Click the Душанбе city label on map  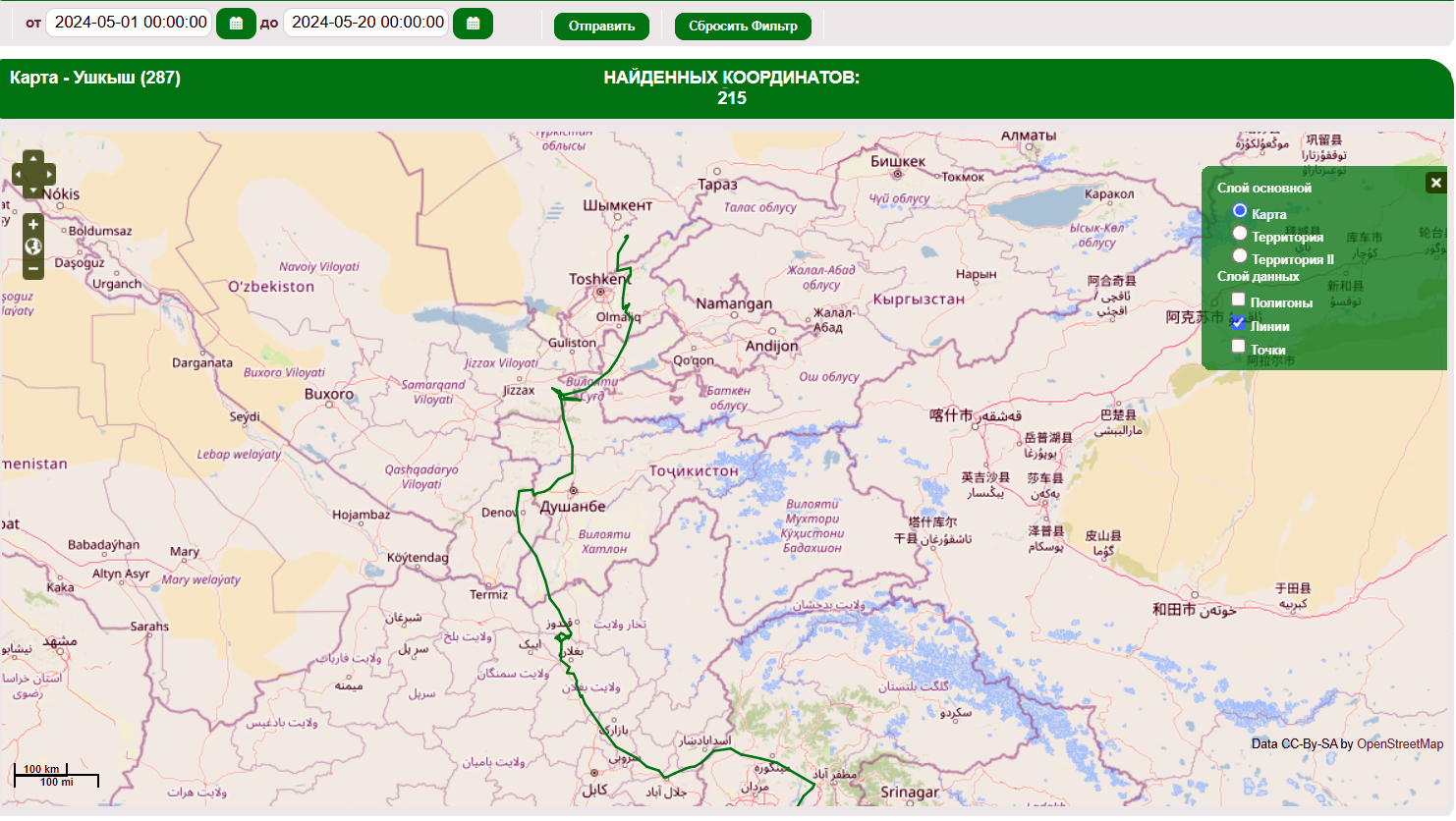click(573, 507)
